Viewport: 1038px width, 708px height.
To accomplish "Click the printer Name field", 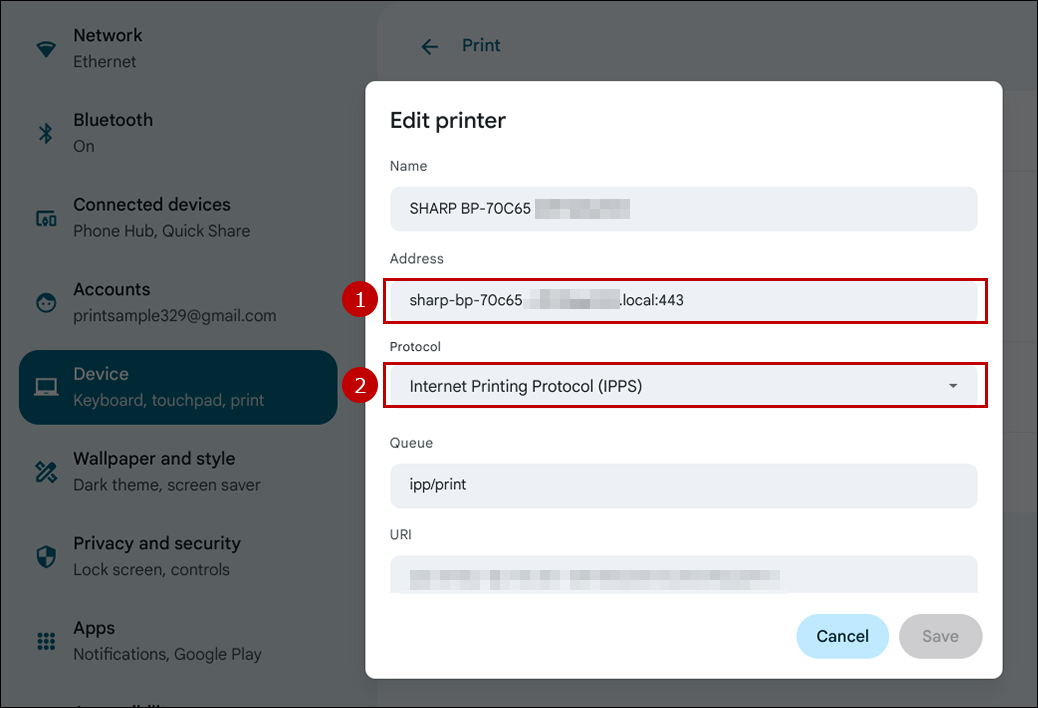I will point(683,209).
